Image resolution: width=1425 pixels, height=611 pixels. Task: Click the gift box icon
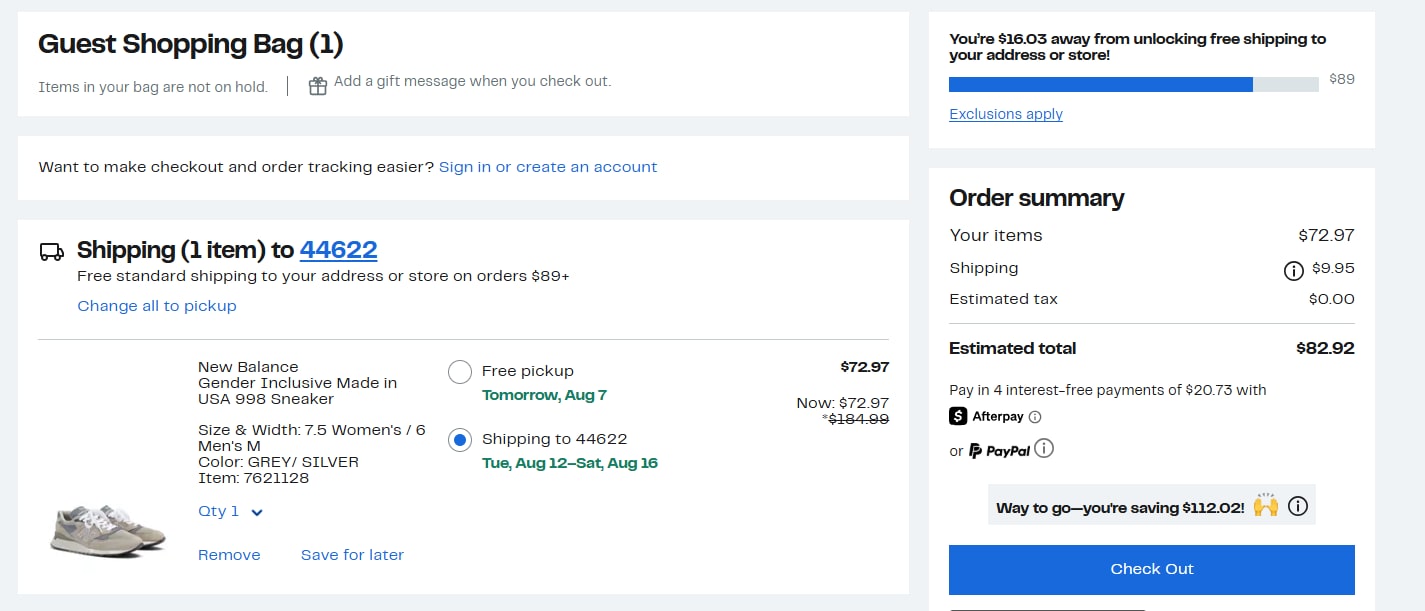coord(318,86)
